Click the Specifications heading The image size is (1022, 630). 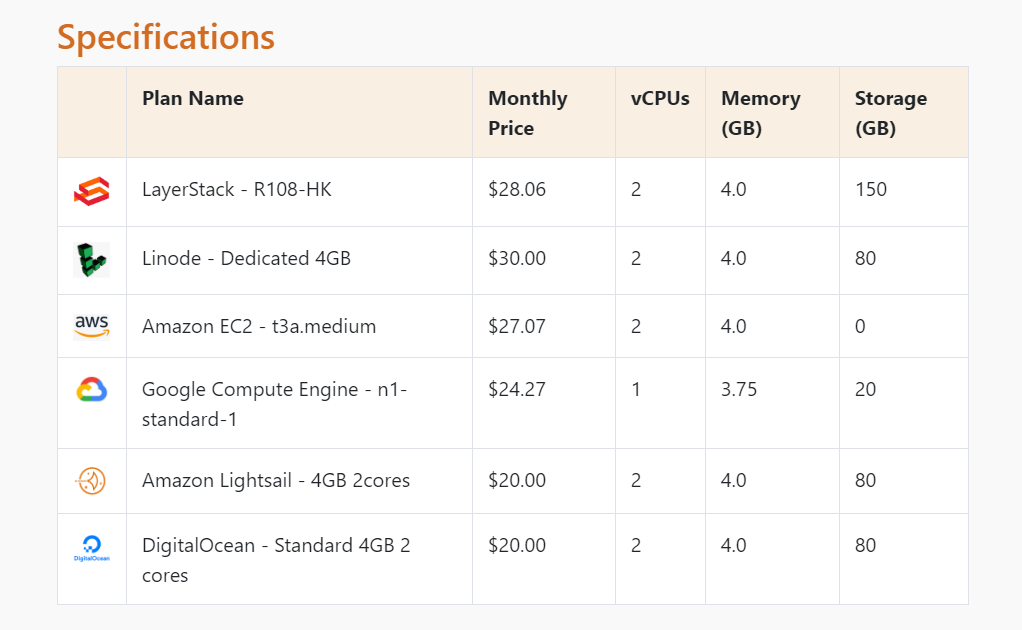(166, 37)
